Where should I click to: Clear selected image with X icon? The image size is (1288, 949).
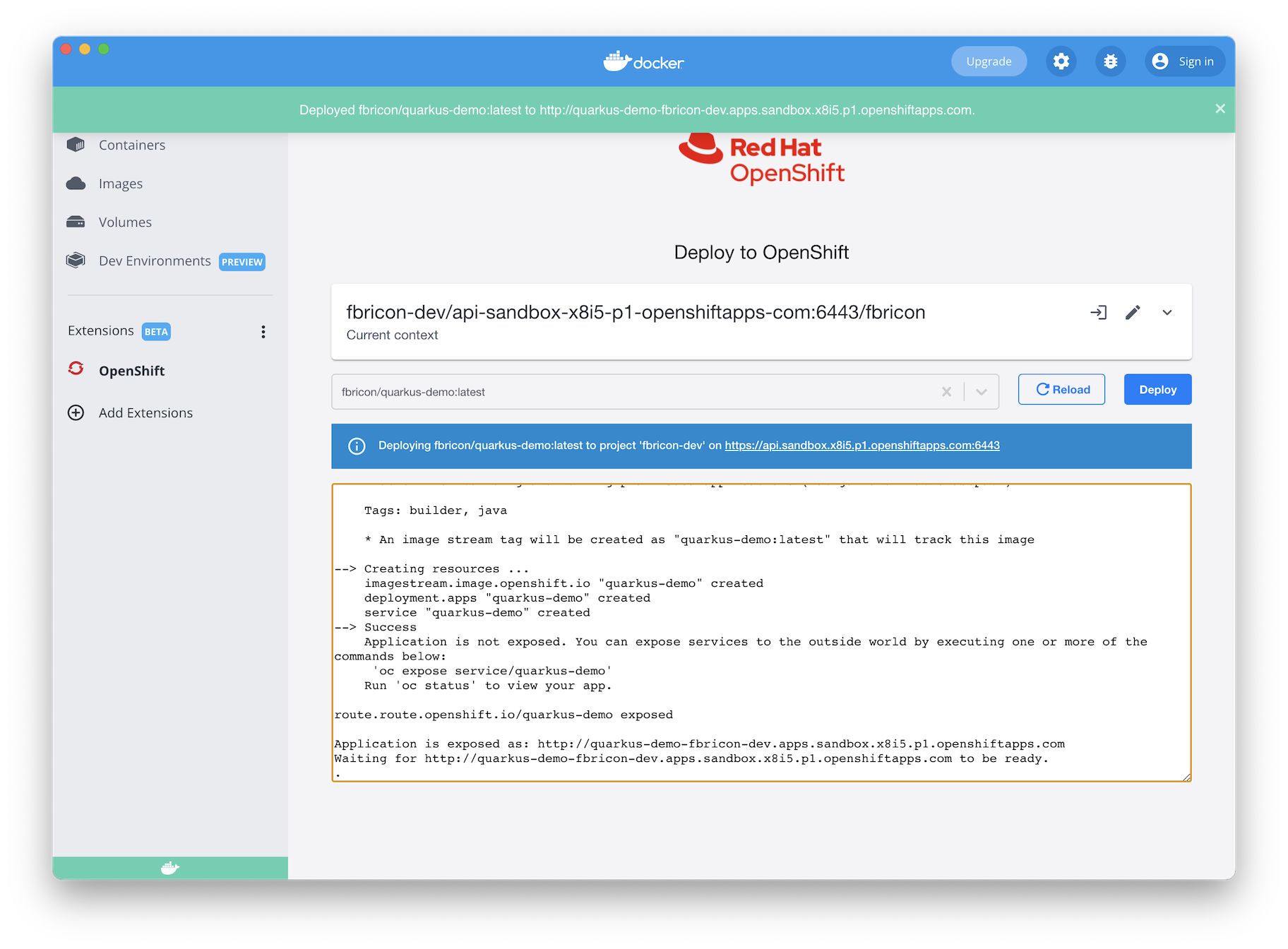click(946, 392)
